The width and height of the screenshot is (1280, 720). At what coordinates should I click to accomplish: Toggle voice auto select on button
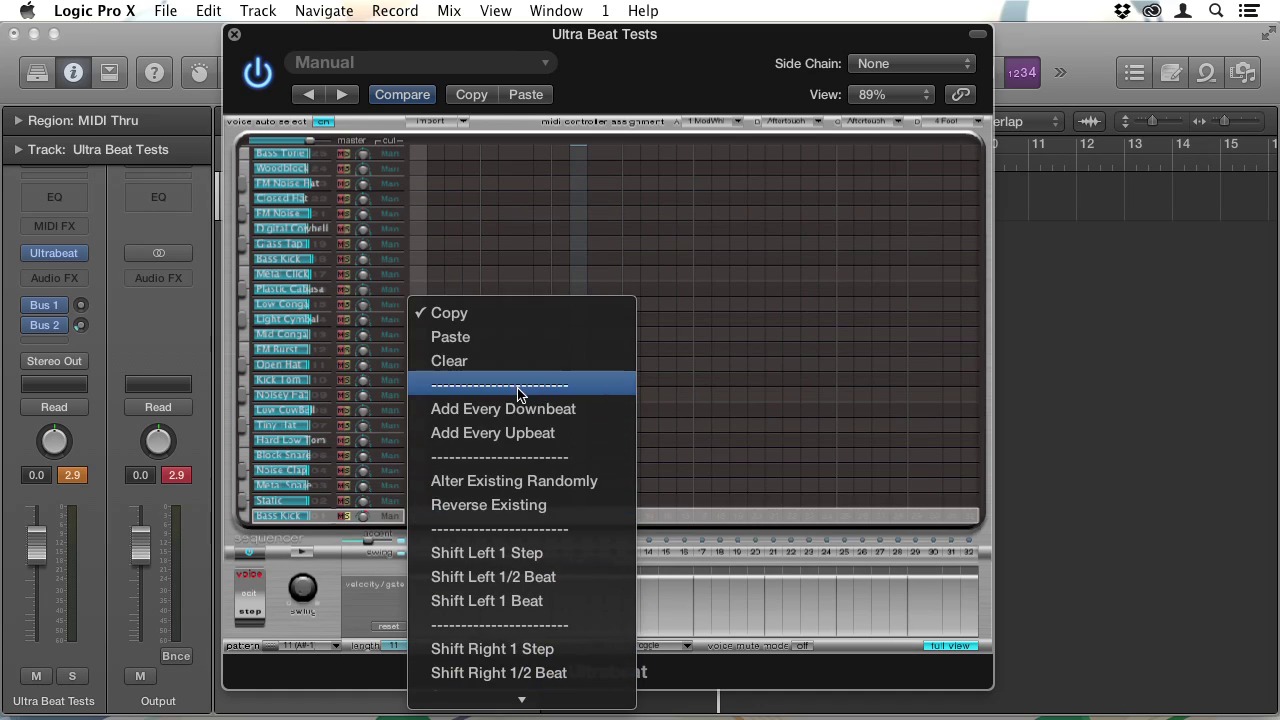[323, 121]
